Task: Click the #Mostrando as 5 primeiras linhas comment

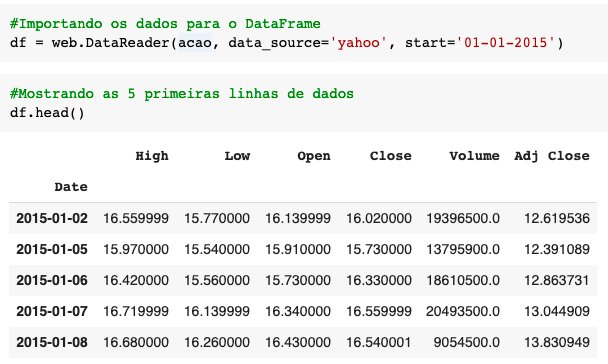Action: (x=182, y=94)
